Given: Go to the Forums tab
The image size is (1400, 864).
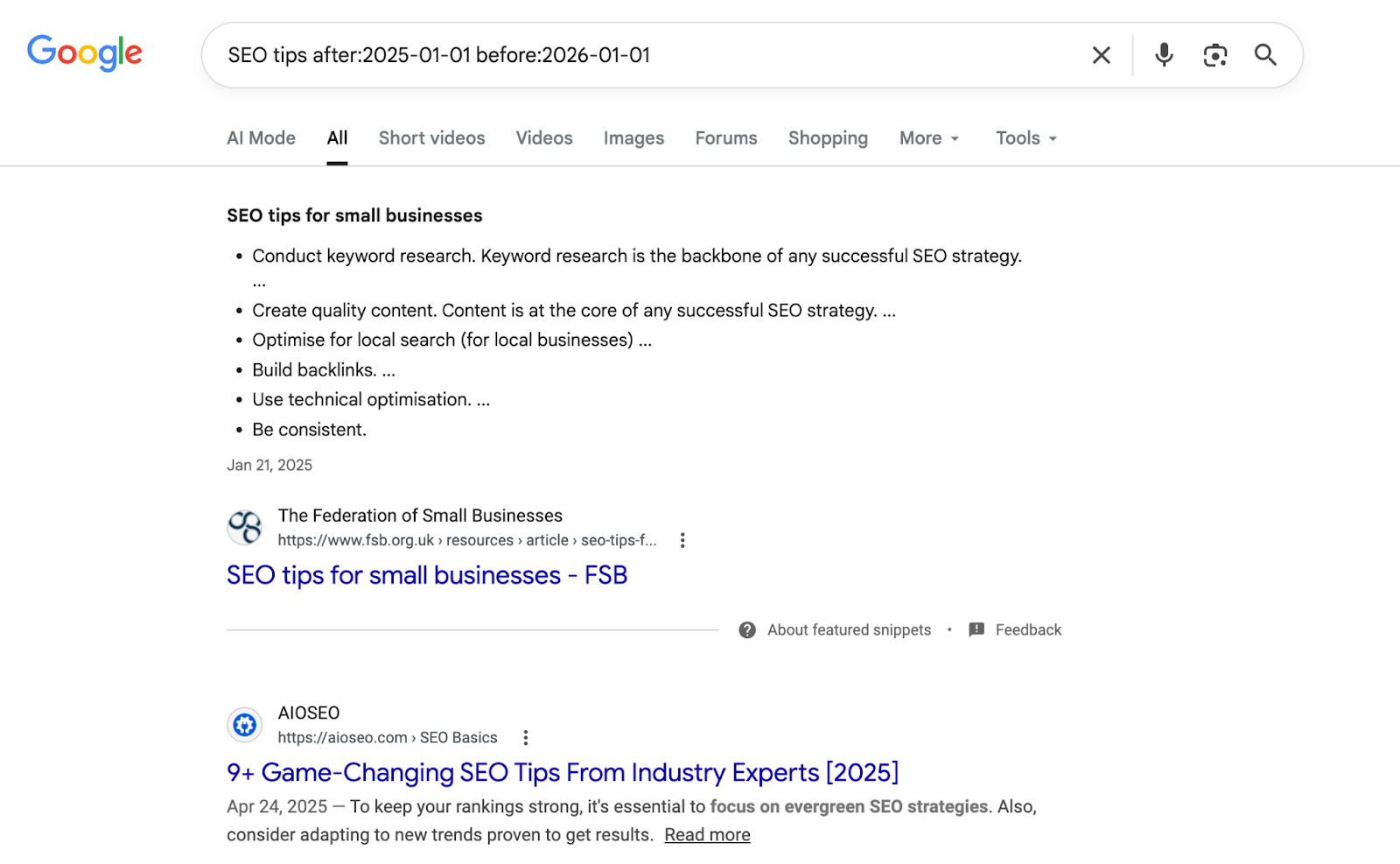Looking at the screenshot, I should pyautogui.click(x=725, y=138).
